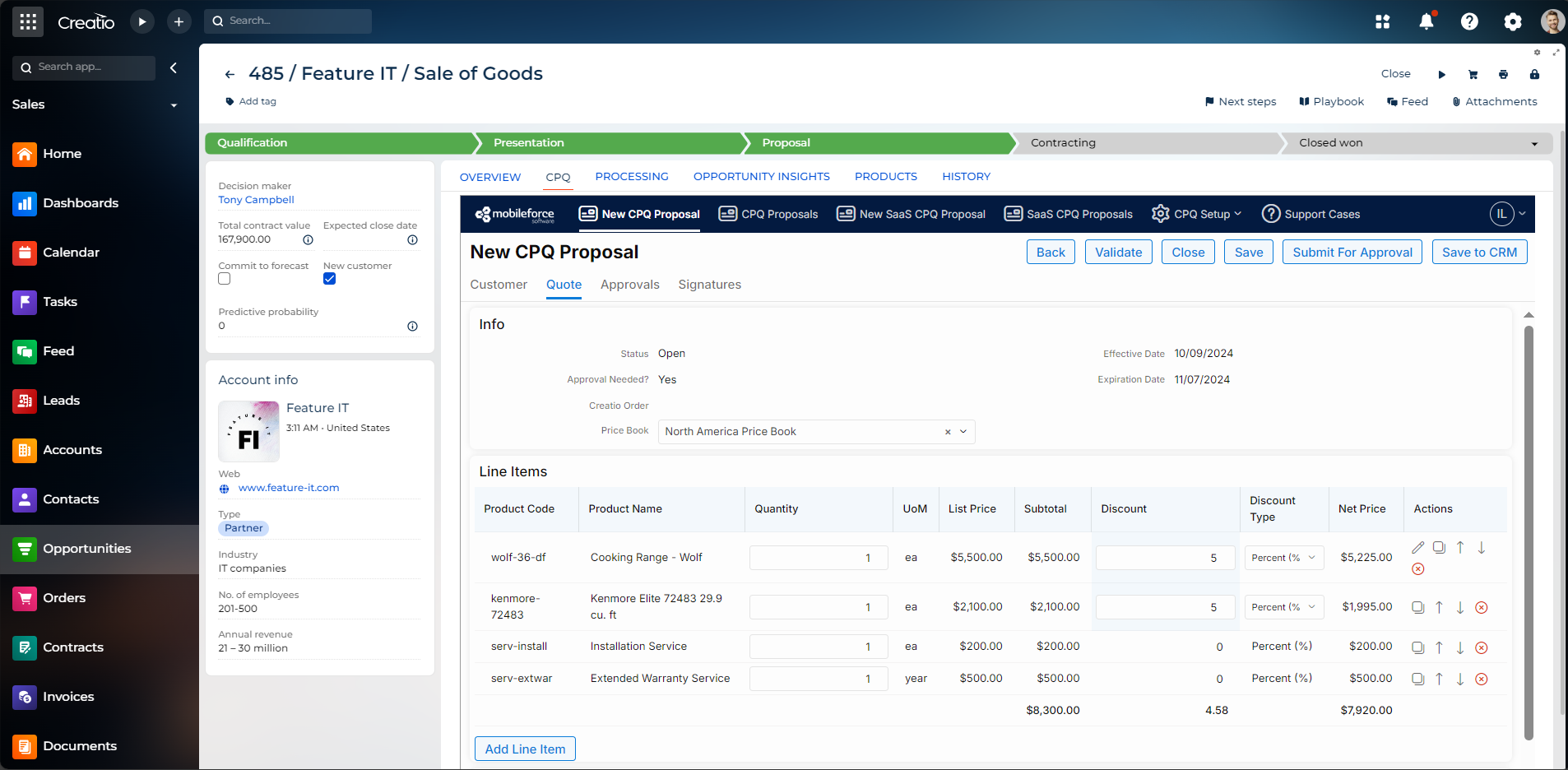Open the www.feature-it.com link
The width and height of the screenshot is (1568, 770).
click(289, 488)
